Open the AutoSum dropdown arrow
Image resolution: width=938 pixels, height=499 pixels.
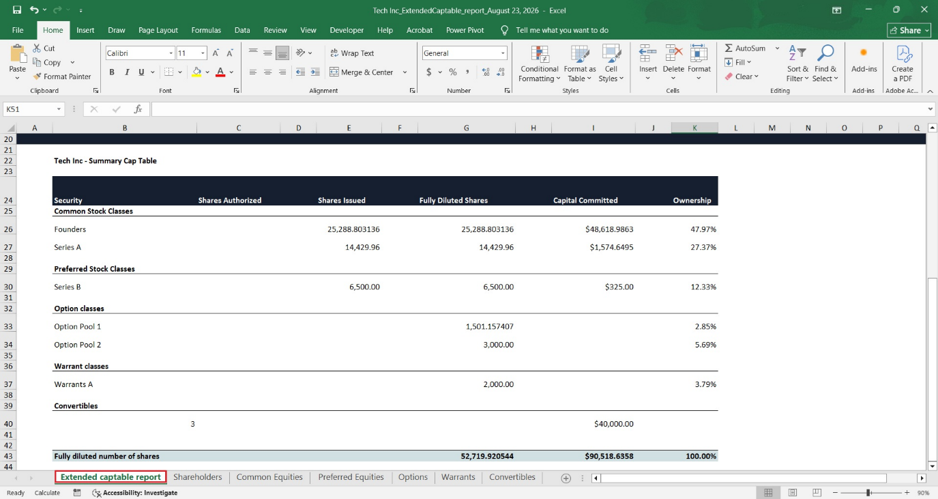(777, 48)
